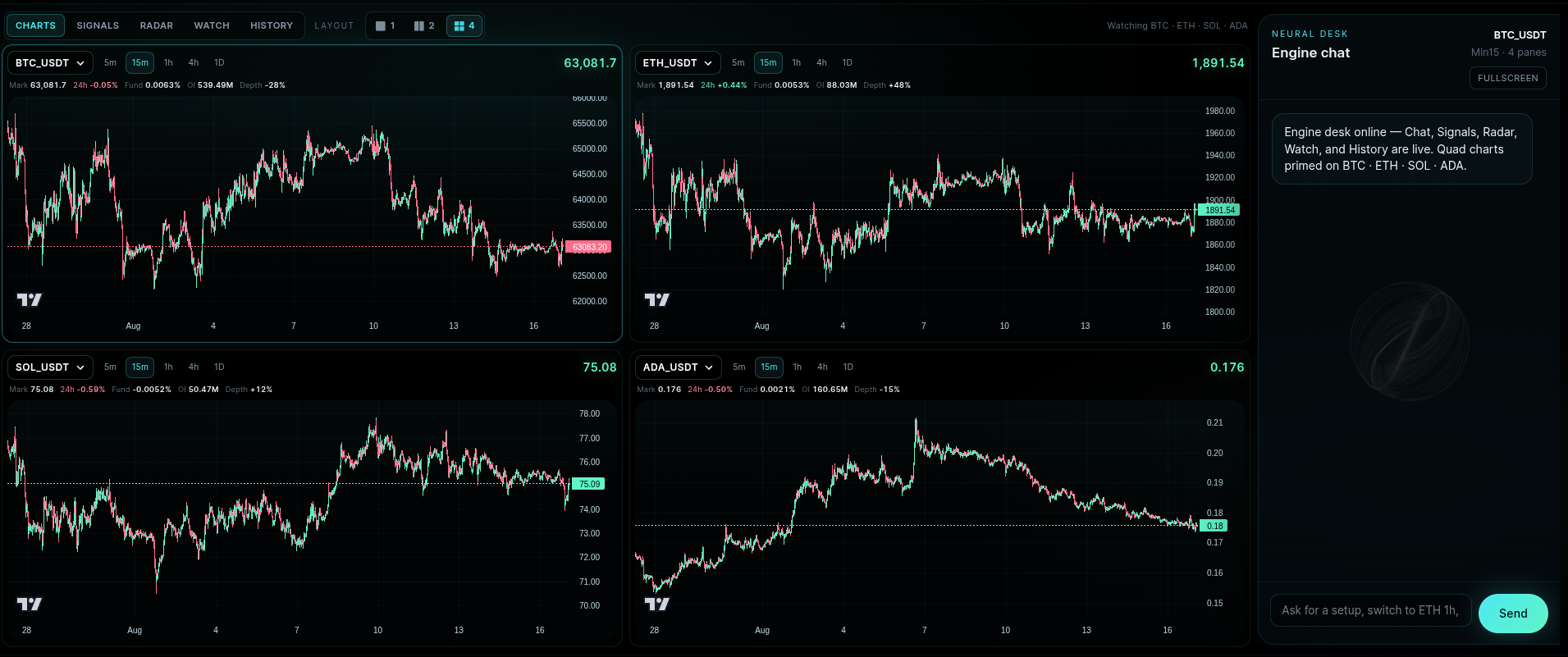Screen dimensions: 1568x657
Task: Set BTC chart to 1D timeframe
Action: click(219, 62)
